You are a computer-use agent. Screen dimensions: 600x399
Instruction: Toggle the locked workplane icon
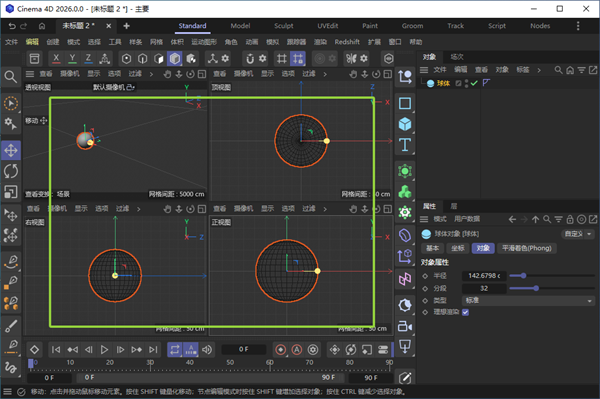[x=298, y=59]
